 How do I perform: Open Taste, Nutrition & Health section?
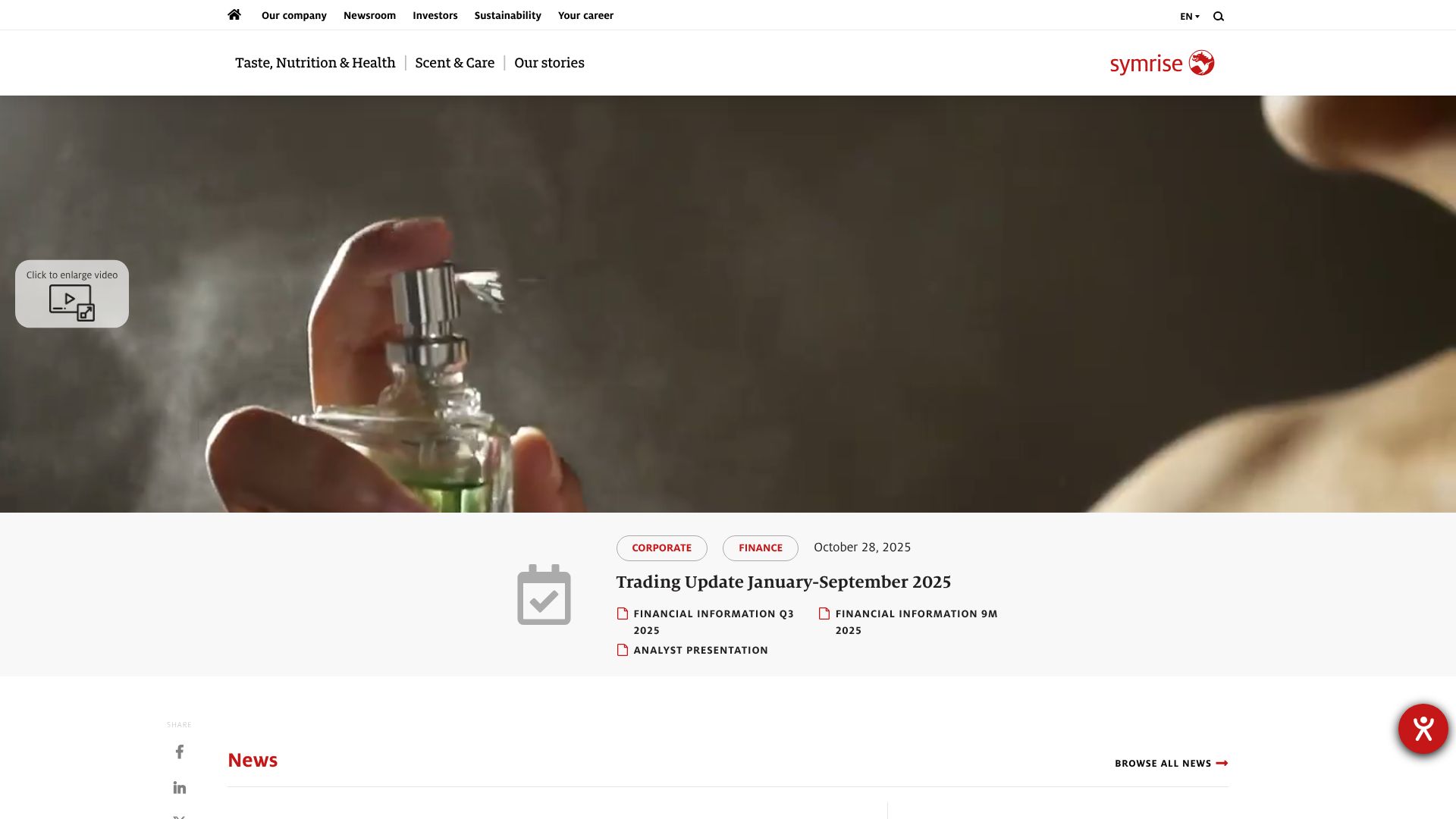(315, 63)
